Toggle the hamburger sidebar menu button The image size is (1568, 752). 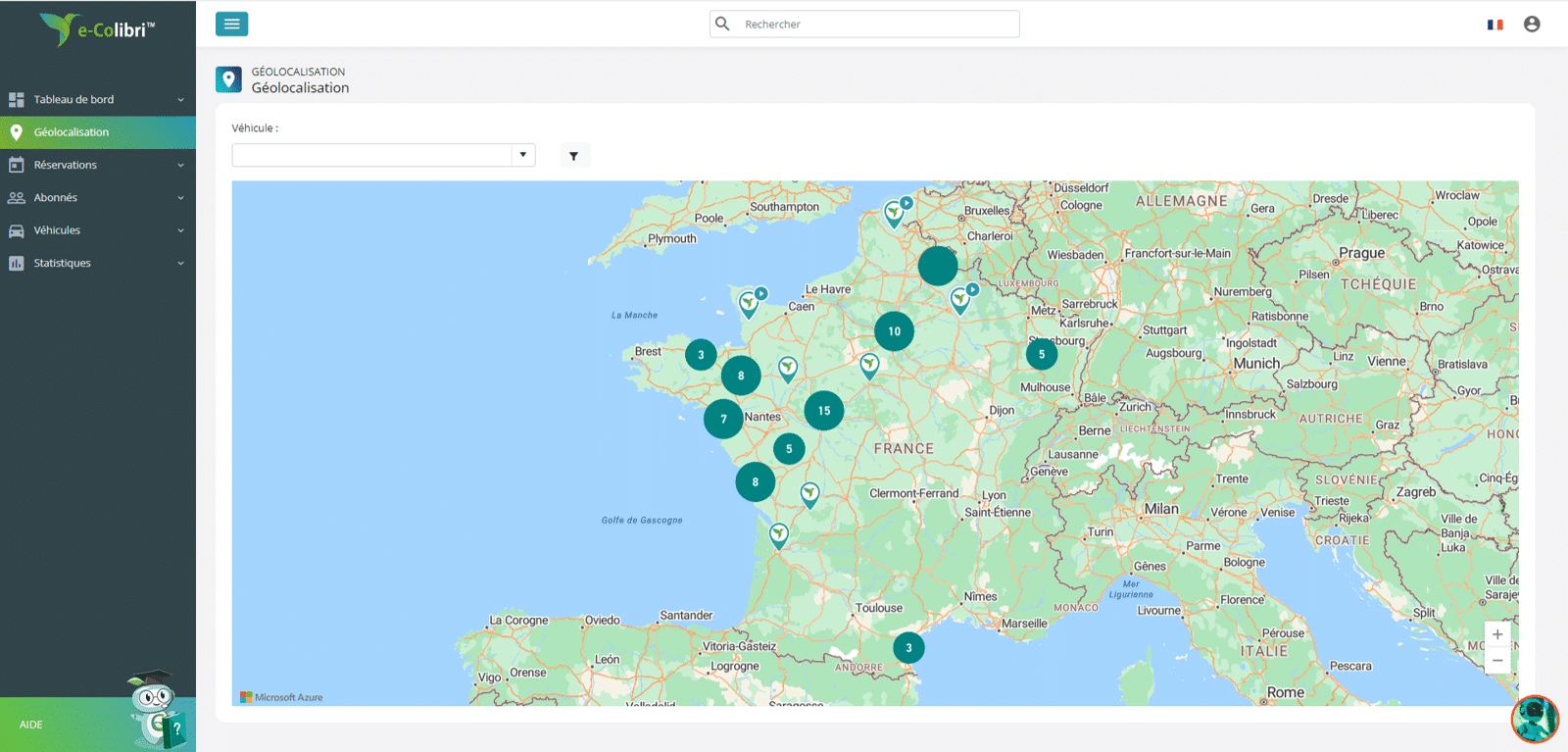[x=231, y=24]
